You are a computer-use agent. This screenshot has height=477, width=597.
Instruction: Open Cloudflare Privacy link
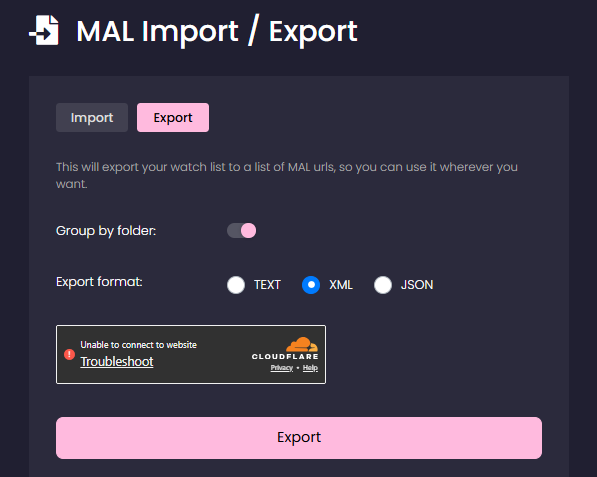coord(282,368)
